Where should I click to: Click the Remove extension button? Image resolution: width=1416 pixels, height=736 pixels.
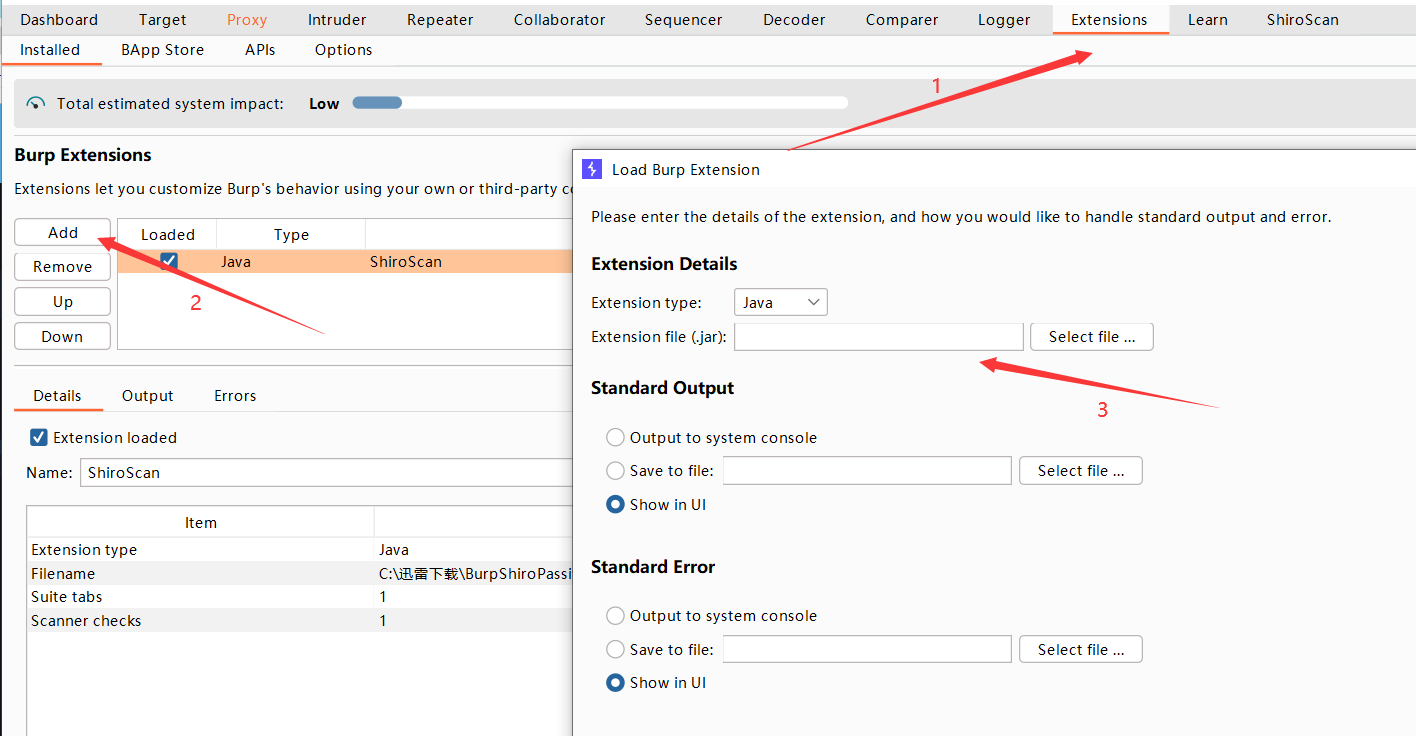(62, 266)
